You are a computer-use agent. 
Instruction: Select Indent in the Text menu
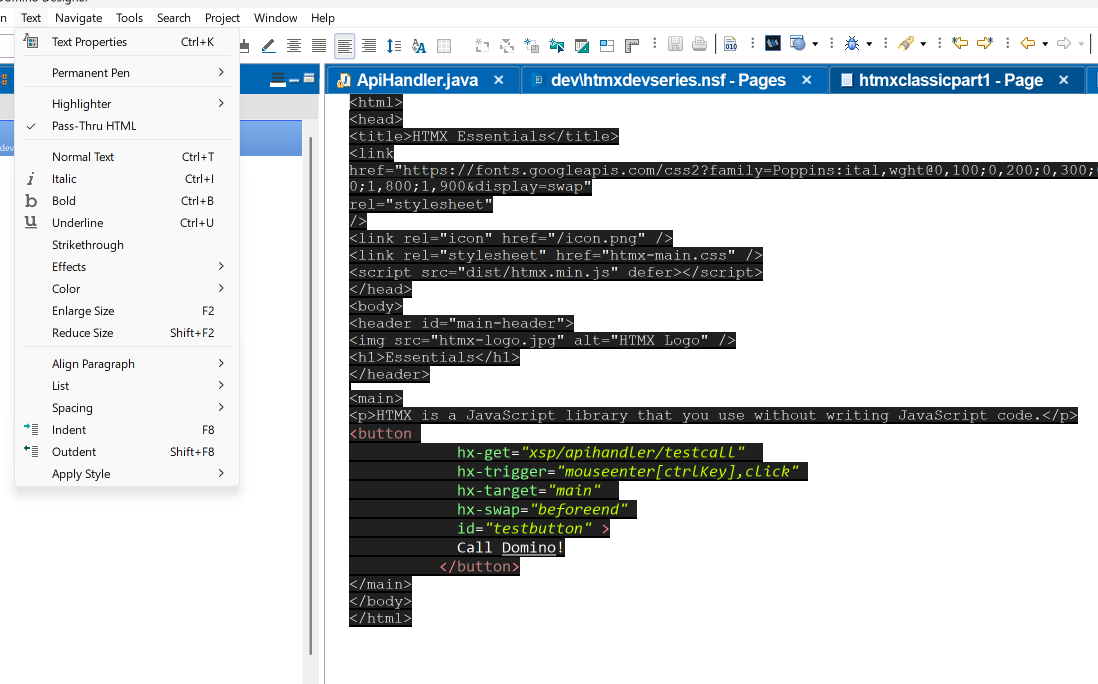pyautogui.click(x=69, y=430)
